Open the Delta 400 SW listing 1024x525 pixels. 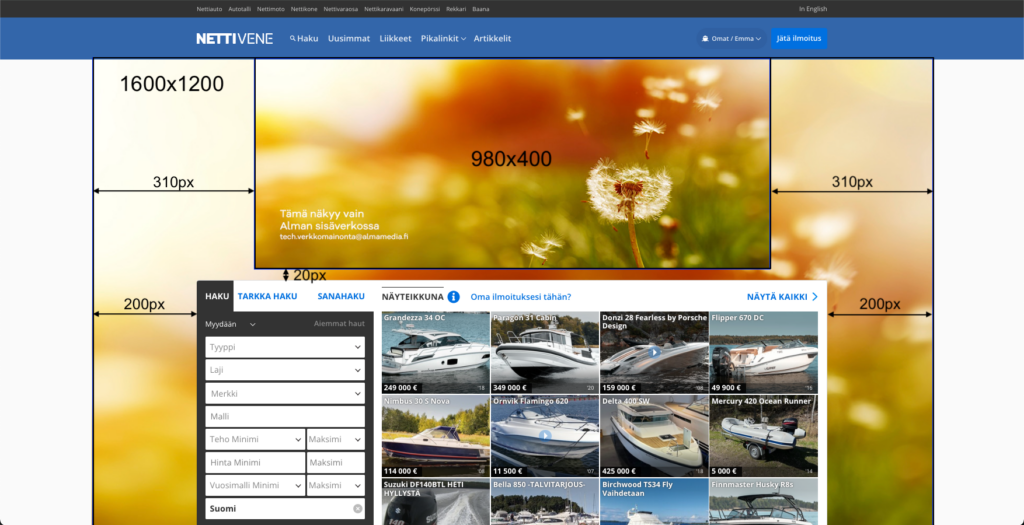(x=654, y=436)
